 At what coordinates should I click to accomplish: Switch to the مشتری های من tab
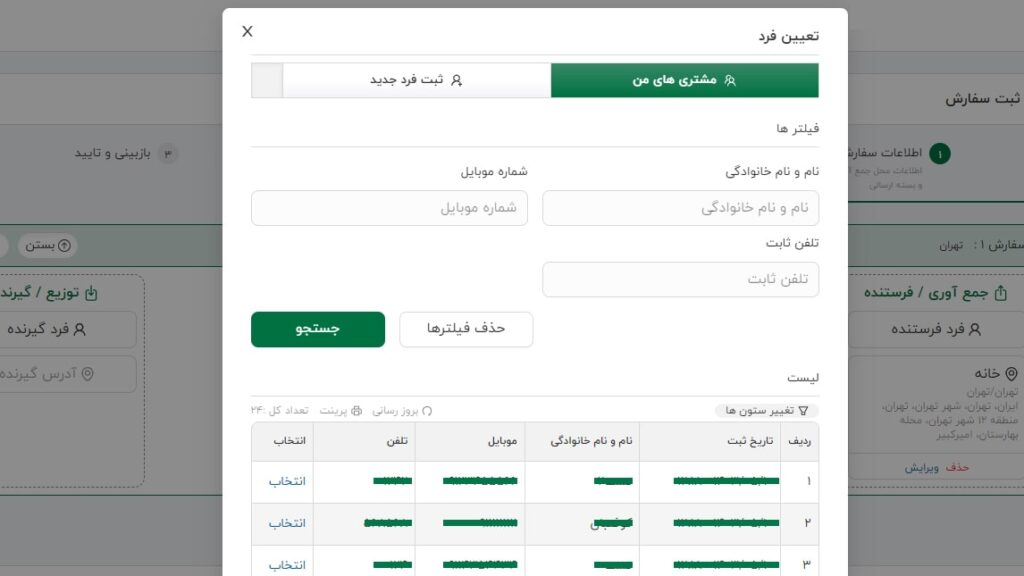(684, 80)
